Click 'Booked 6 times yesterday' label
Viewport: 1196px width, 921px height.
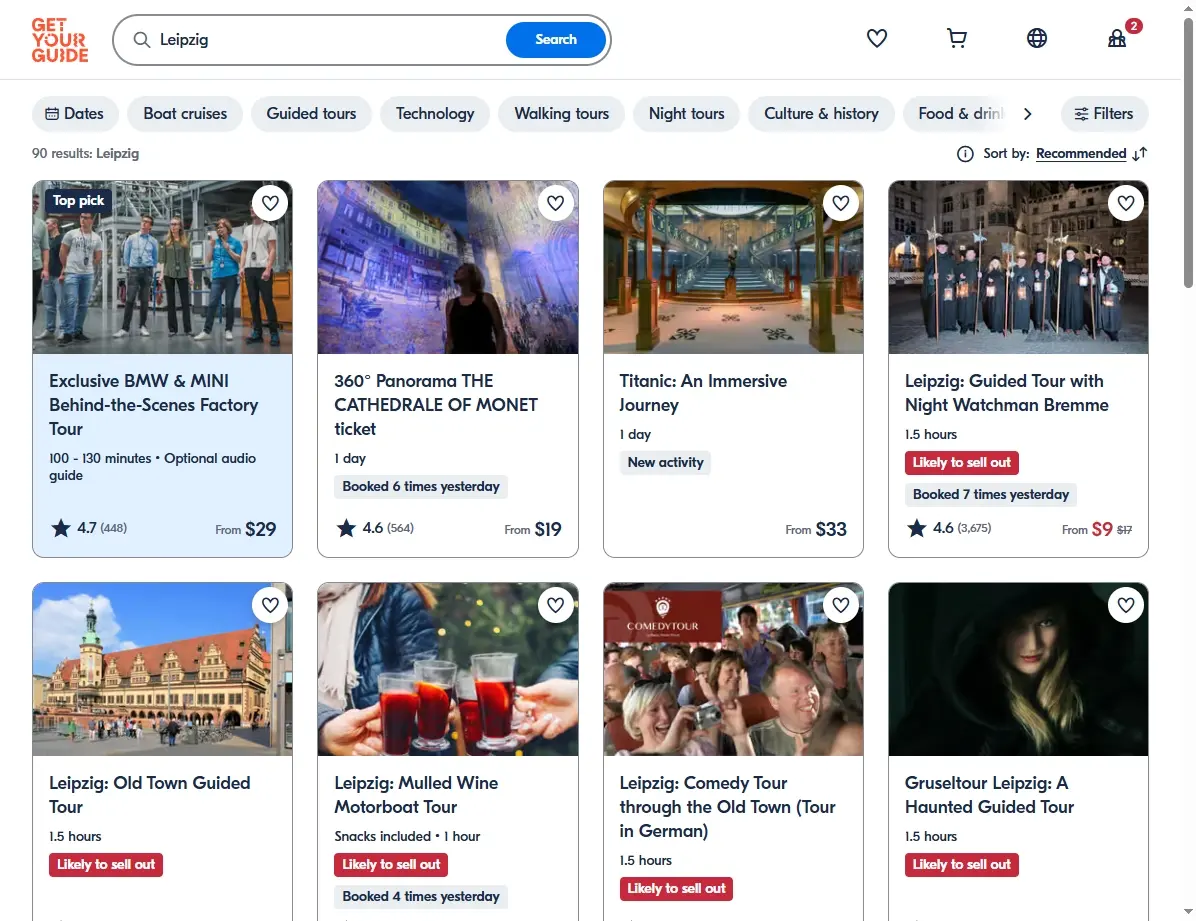click(x=421, y=487)
